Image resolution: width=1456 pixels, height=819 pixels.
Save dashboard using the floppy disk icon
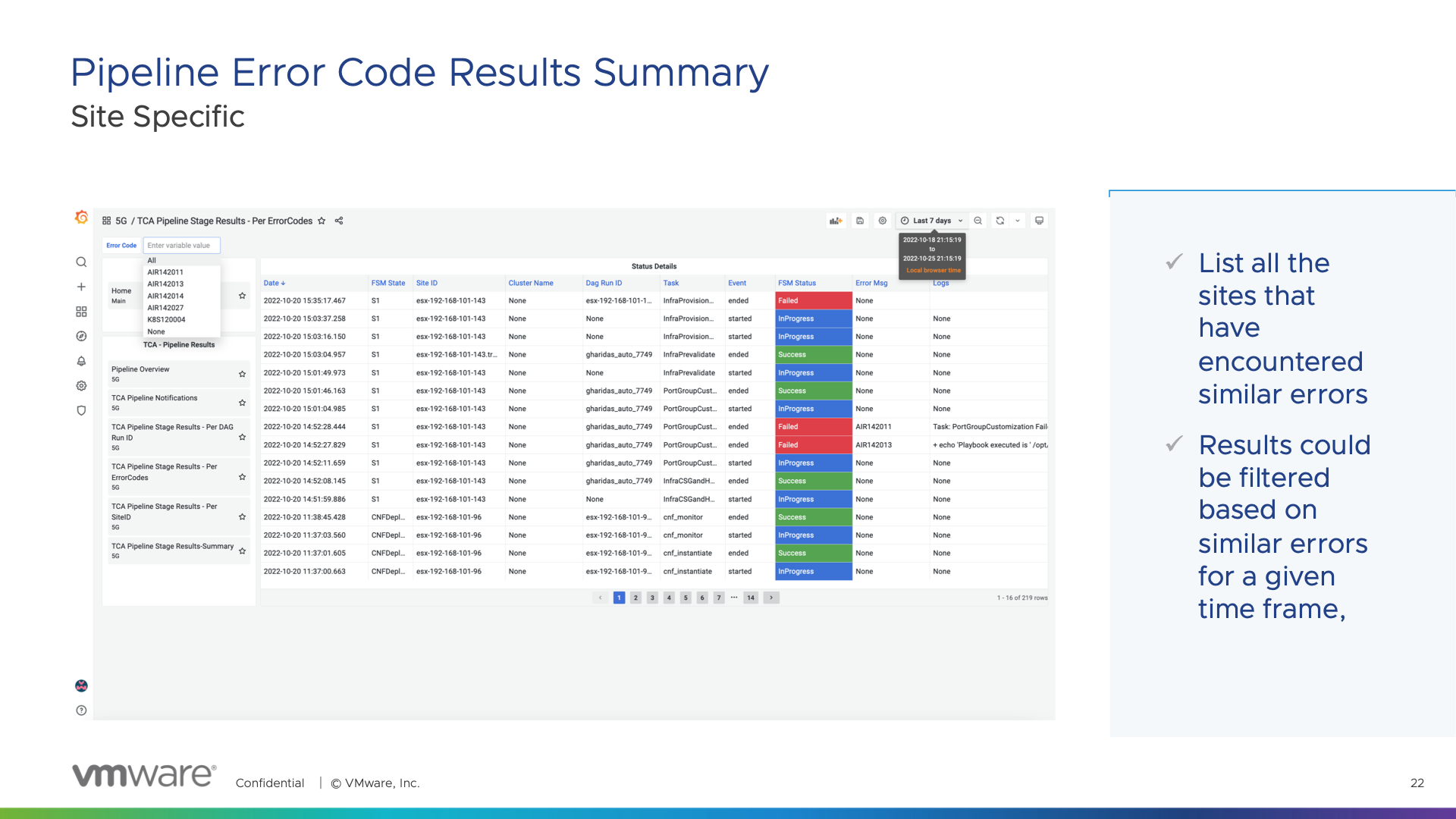(x=860, y=221)
